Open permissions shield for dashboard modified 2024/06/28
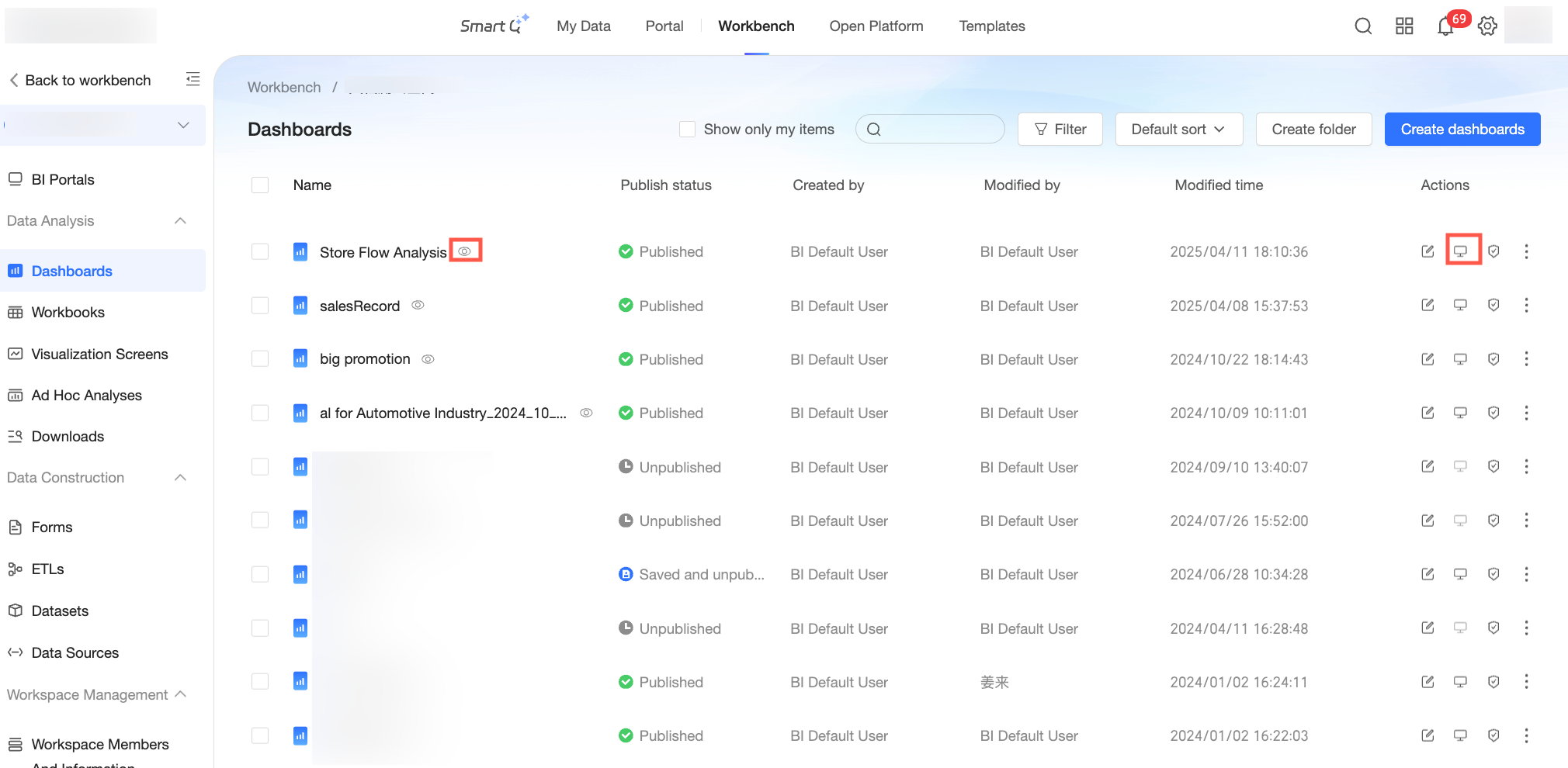The image size is (1568, 768). (1493, 574)
